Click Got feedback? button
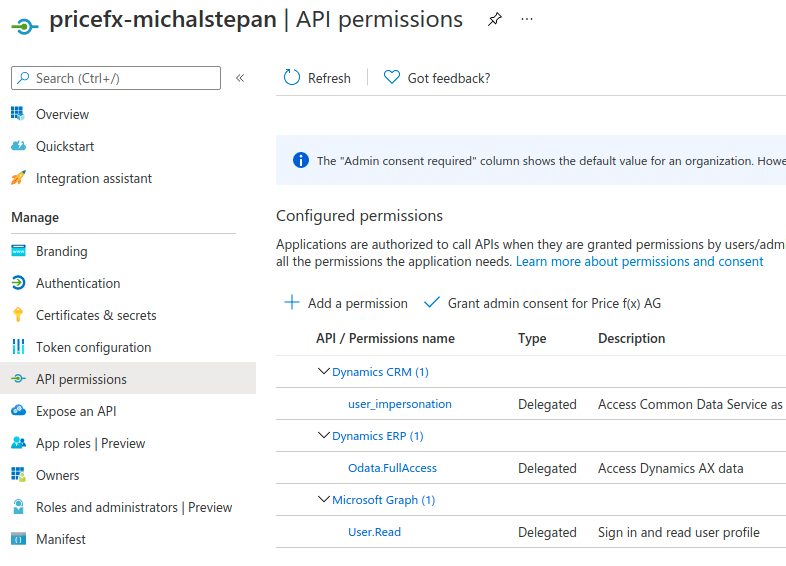786x566 pixels. click(437, 78)
